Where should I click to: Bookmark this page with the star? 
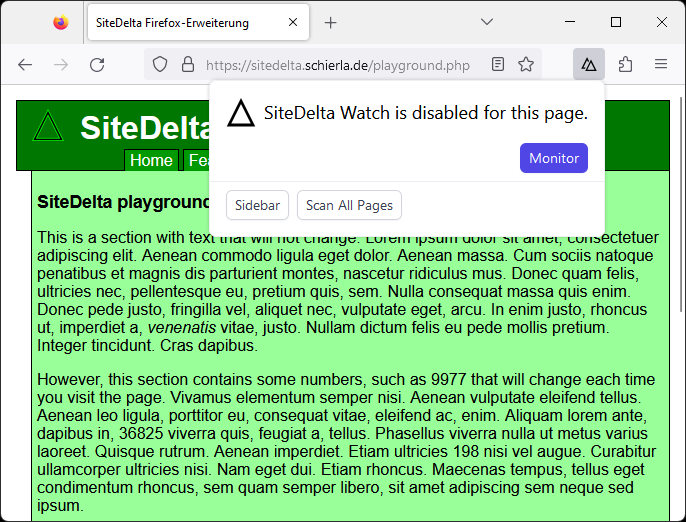click(525, 64)
